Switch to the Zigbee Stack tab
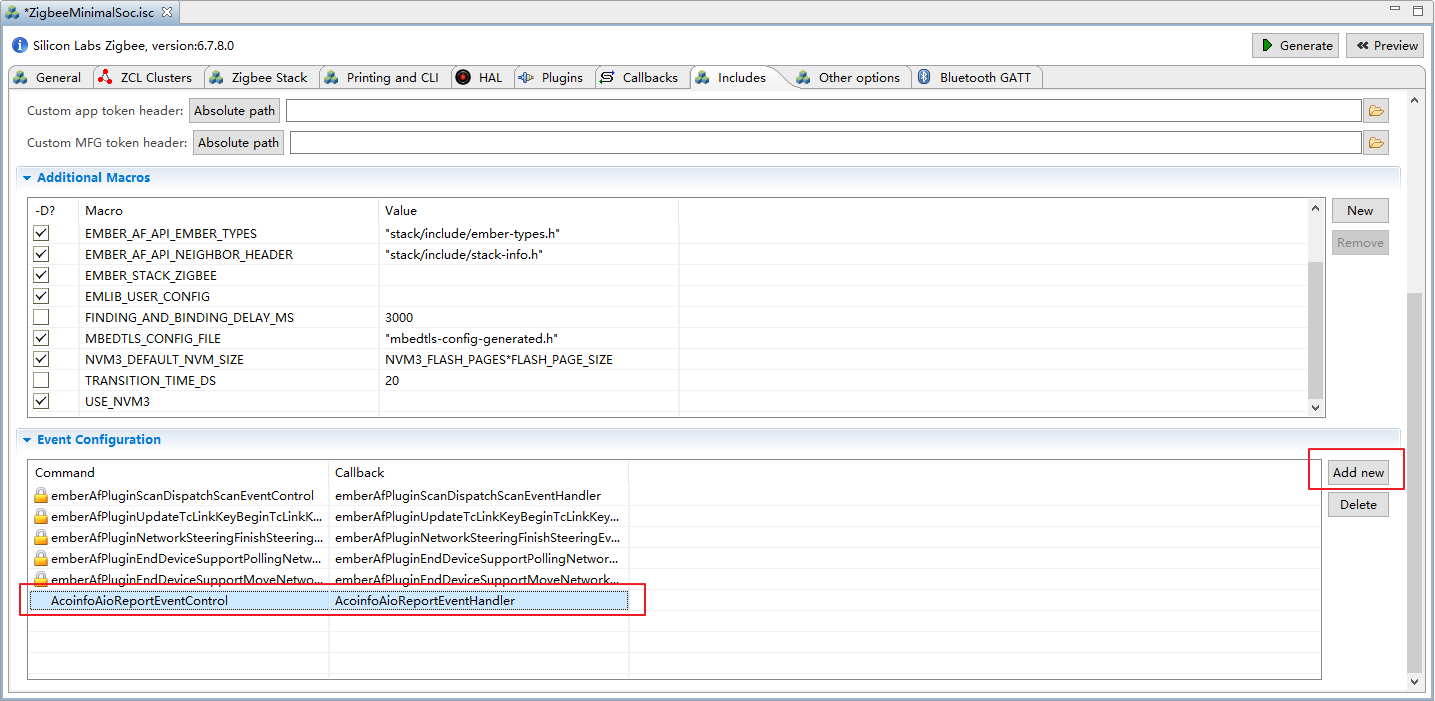Screen dimensions: 1435x701 tap(269, 77)
